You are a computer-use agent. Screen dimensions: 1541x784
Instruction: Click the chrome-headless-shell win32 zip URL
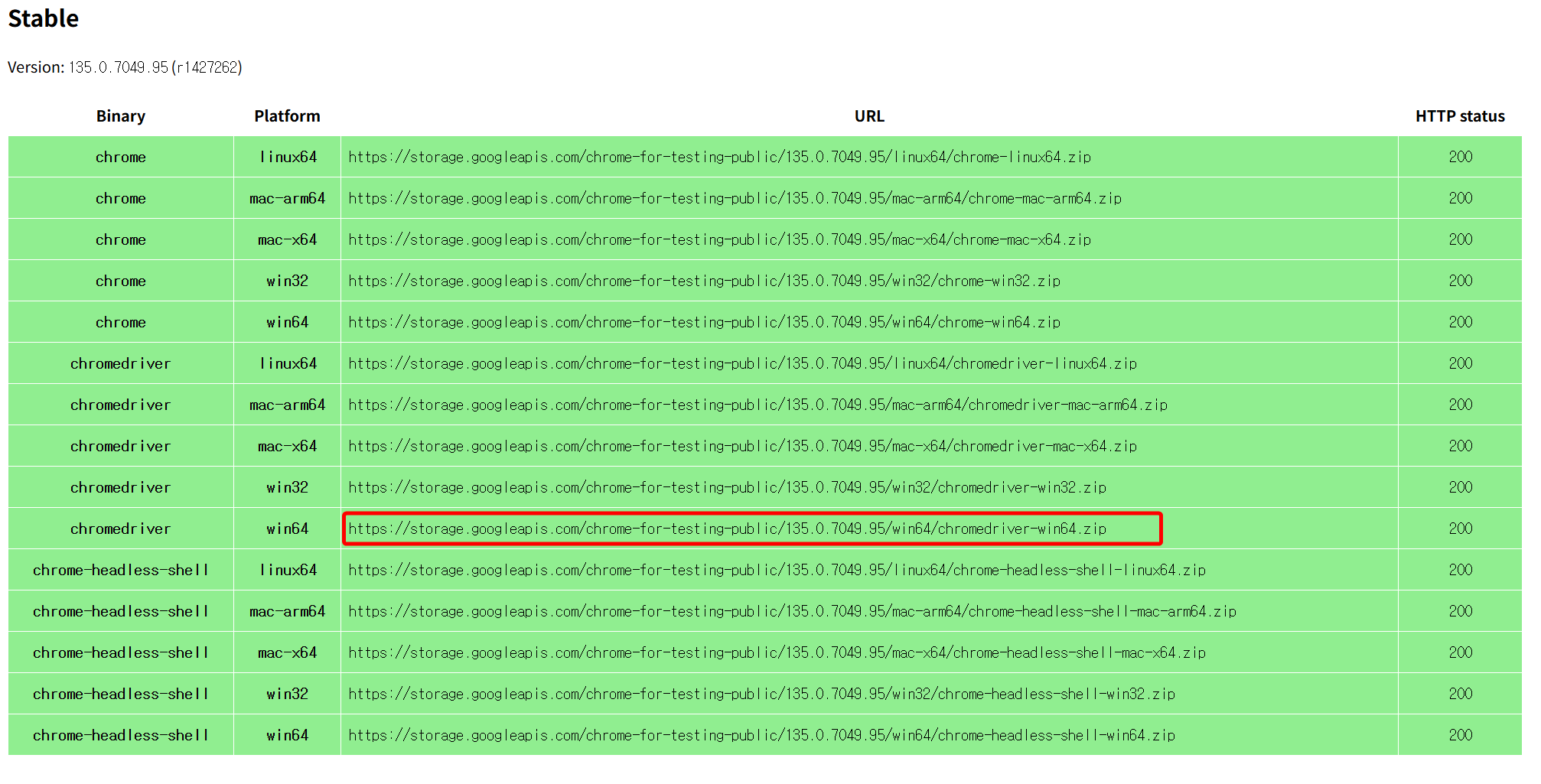(x=761, y=694)
